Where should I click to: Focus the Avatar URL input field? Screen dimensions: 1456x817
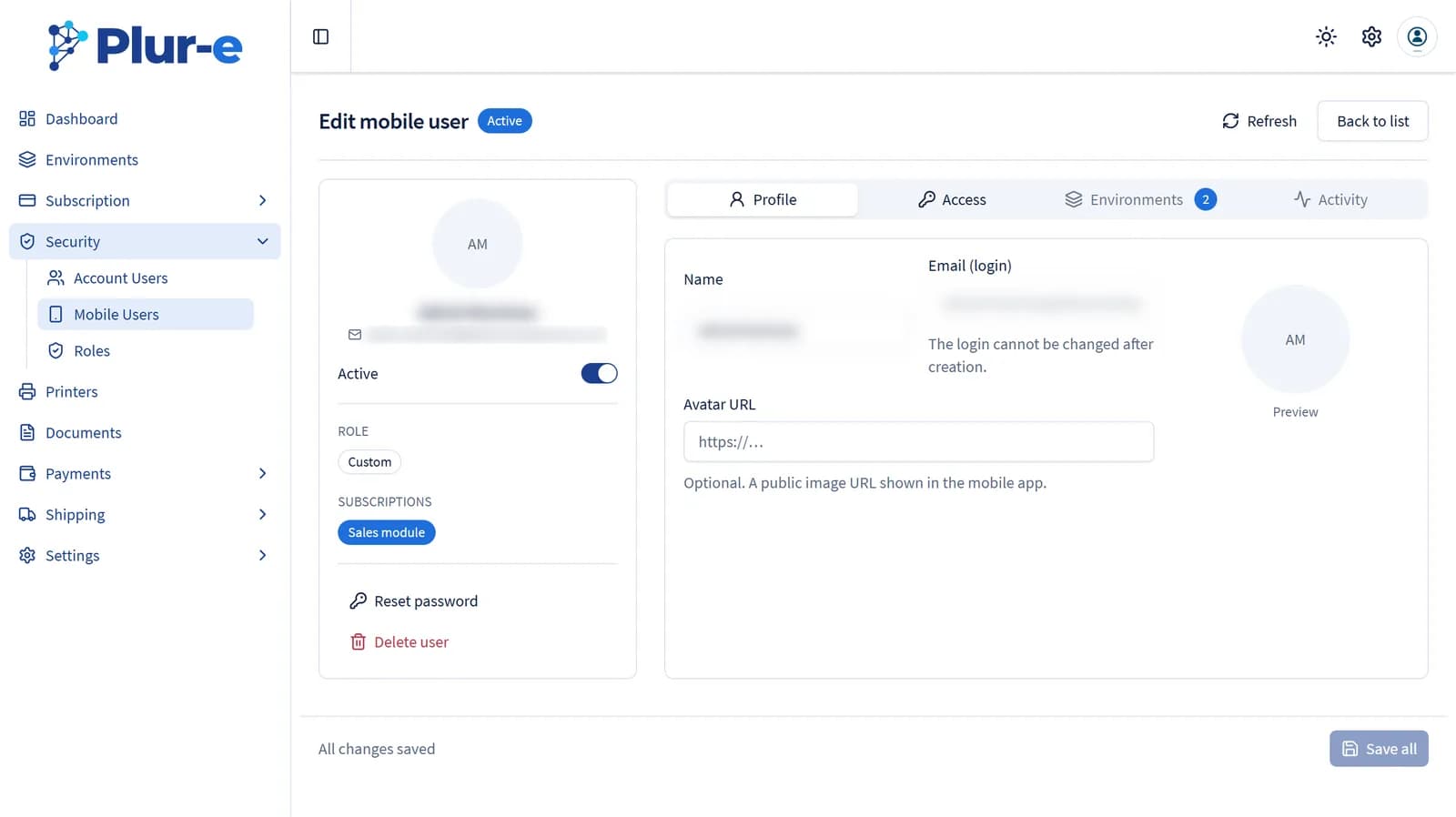[918, 441]
